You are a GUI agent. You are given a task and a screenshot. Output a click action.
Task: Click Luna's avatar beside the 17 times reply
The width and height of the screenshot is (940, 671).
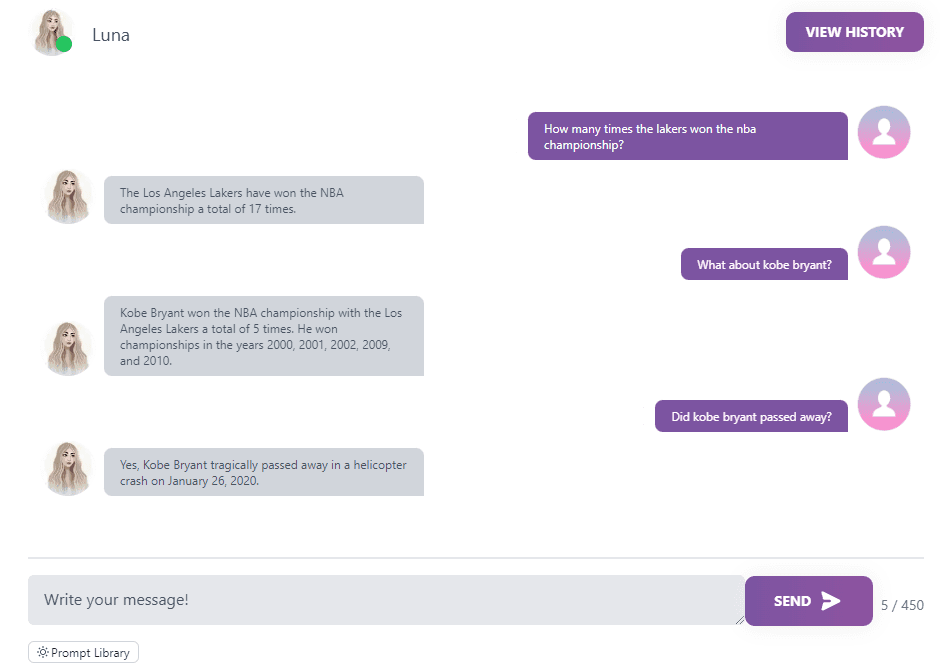pyautogui.click(x=68, y=197)
